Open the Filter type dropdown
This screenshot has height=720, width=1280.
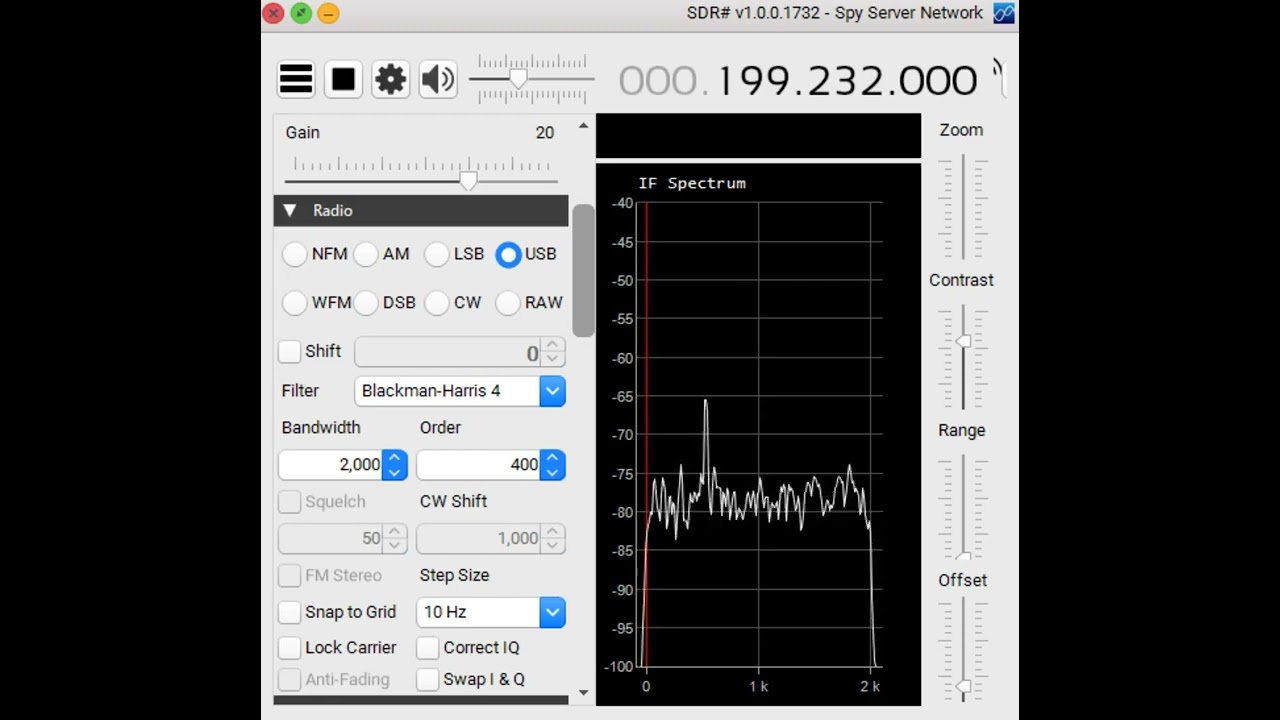(x=552, y=391)
